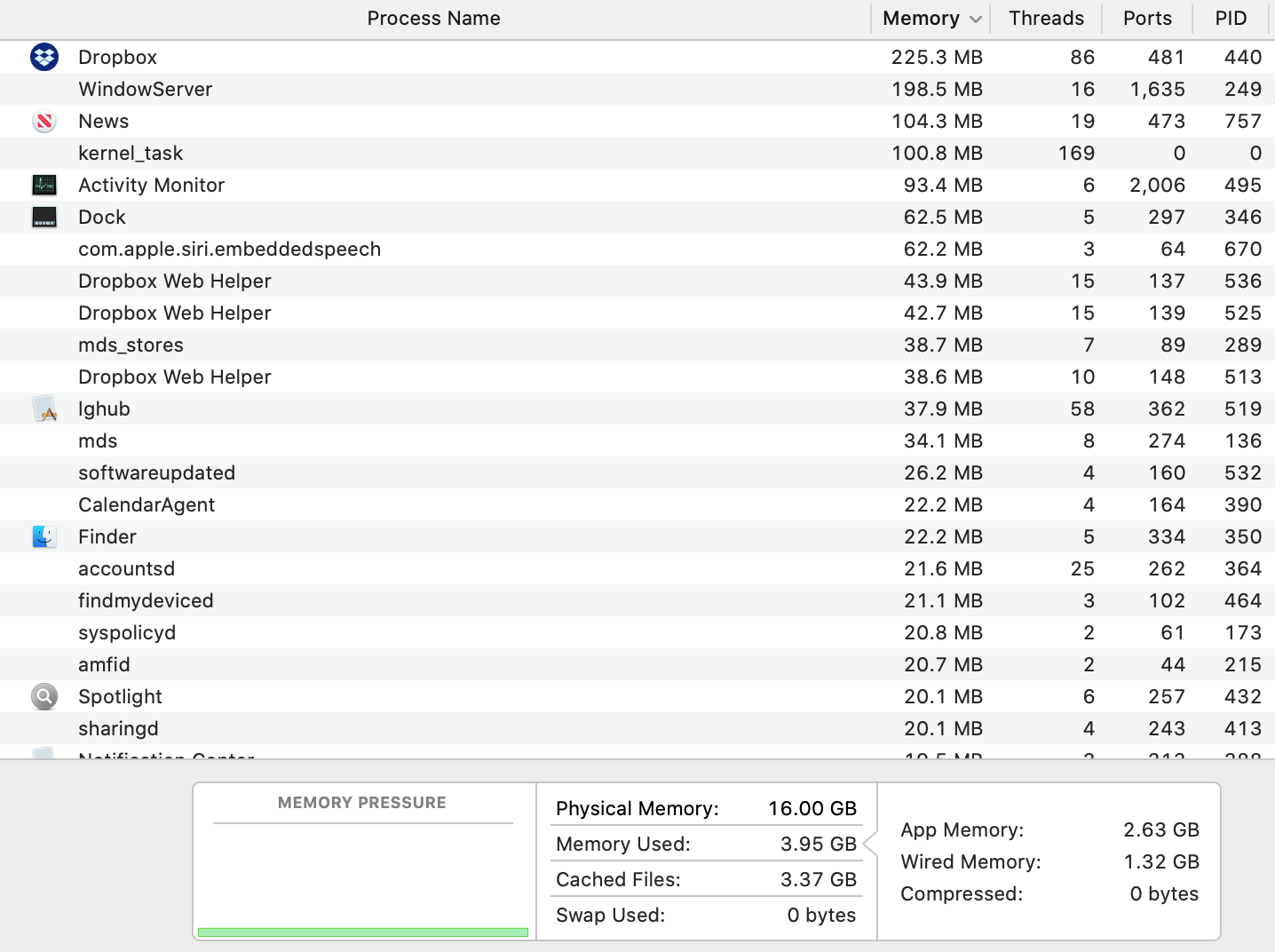The image size is (1275, 952).
Task: Select the Dock process icon
Action: [x=44, y=217]
